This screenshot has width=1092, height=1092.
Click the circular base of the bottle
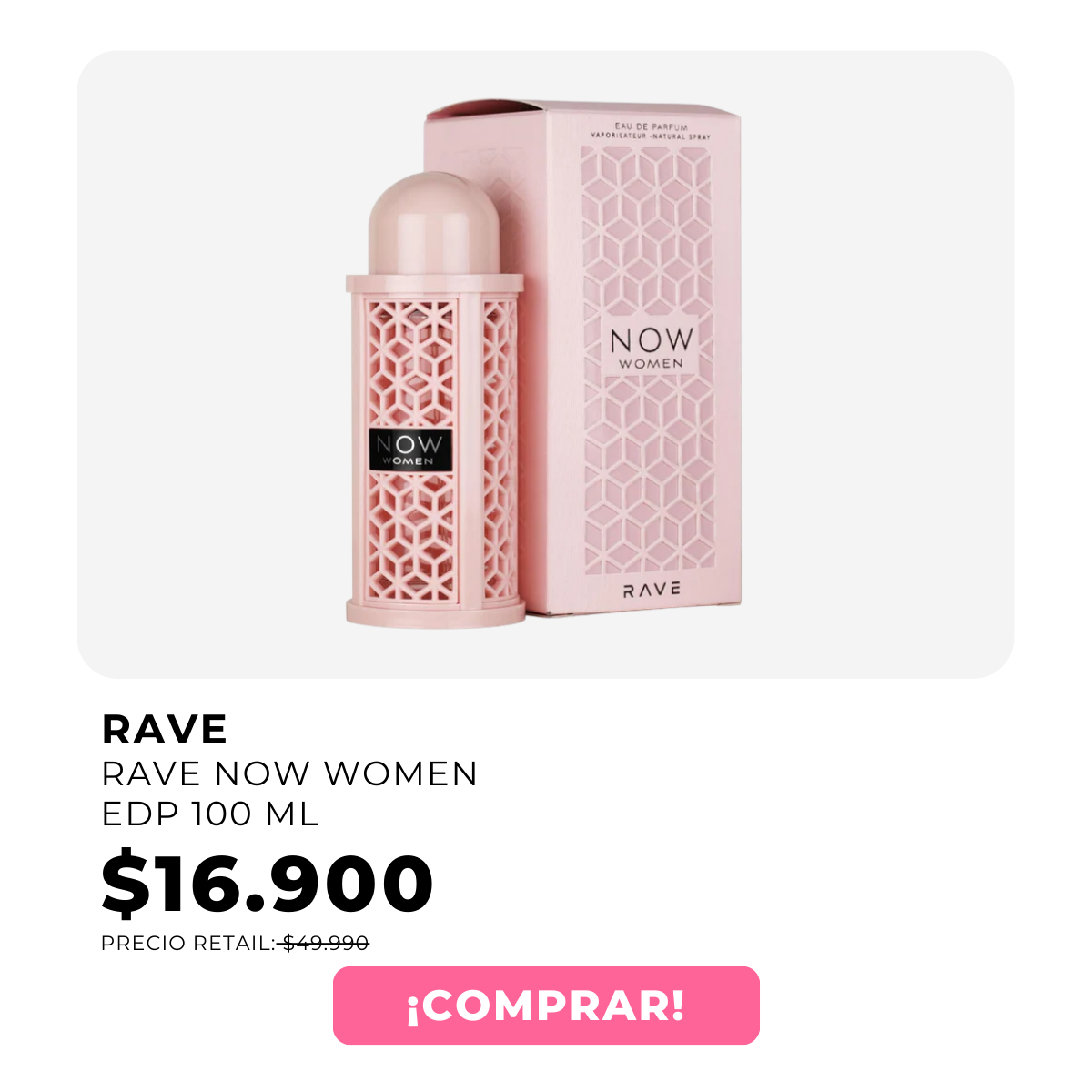(x=435, y=611)
